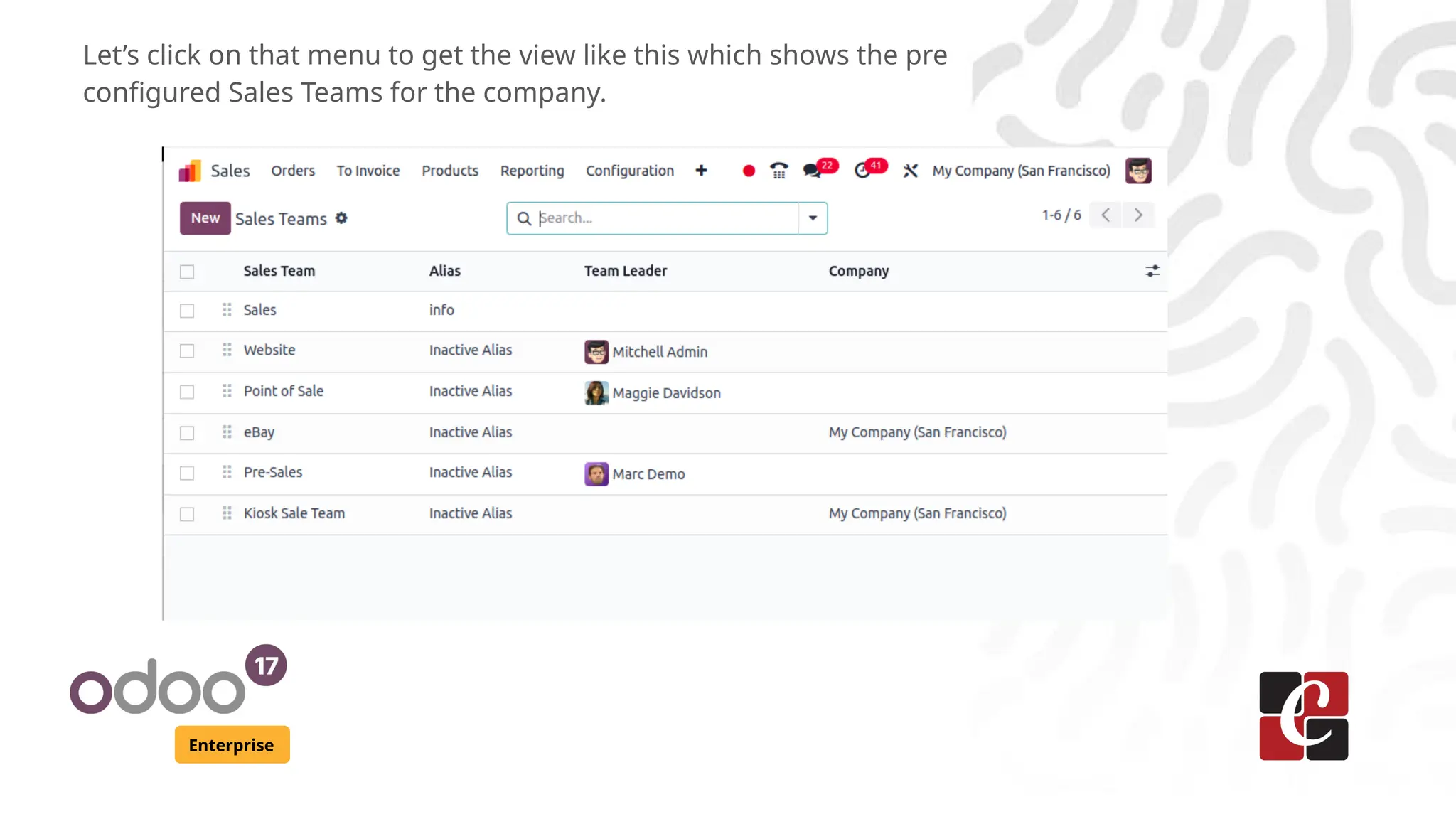This screenshot has width=1456, height=819.
Task: Click the drag handle of the Website row
Action: click(227, 350)
